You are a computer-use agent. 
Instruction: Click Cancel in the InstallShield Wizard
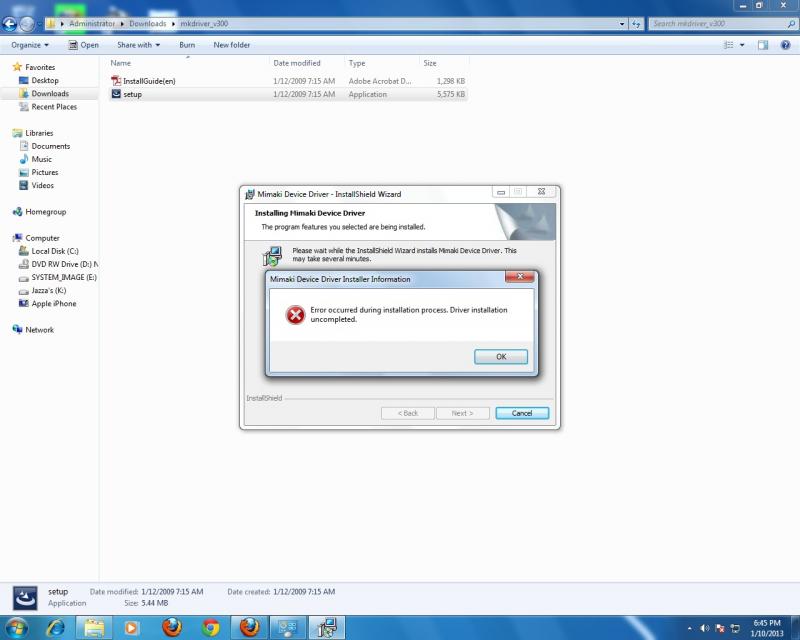pos(522,413)
